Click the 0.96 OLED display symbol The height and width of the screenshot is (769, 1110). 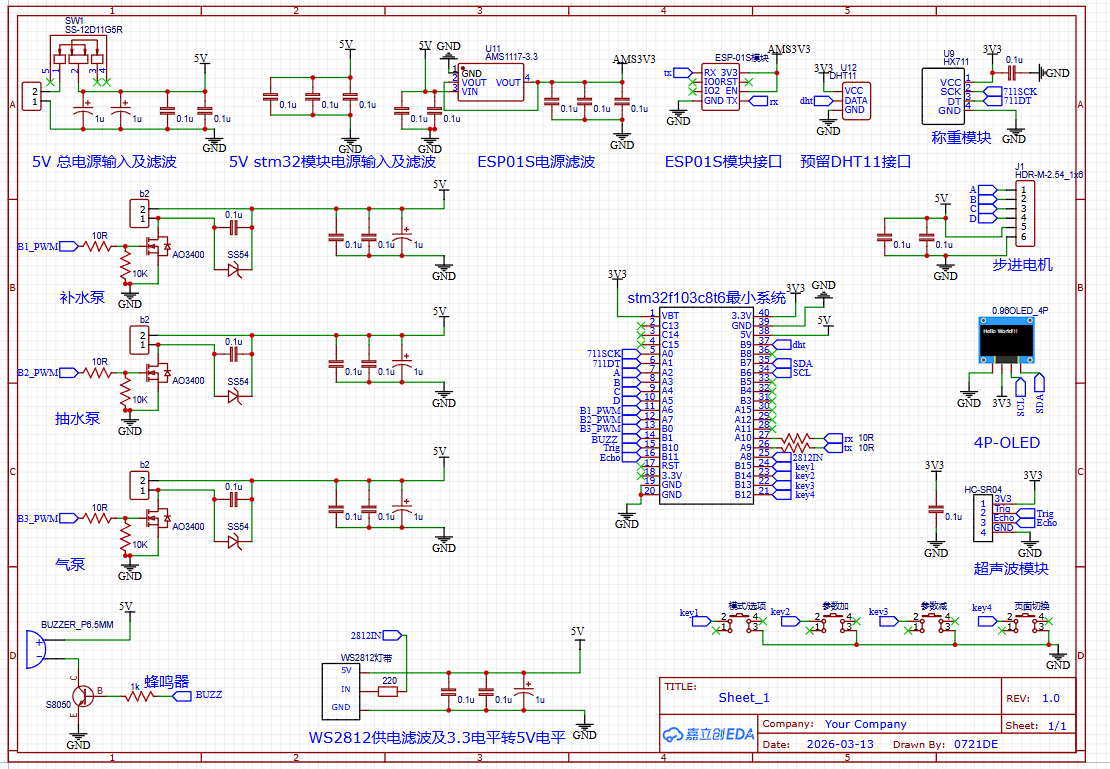tap(1005, 342)
